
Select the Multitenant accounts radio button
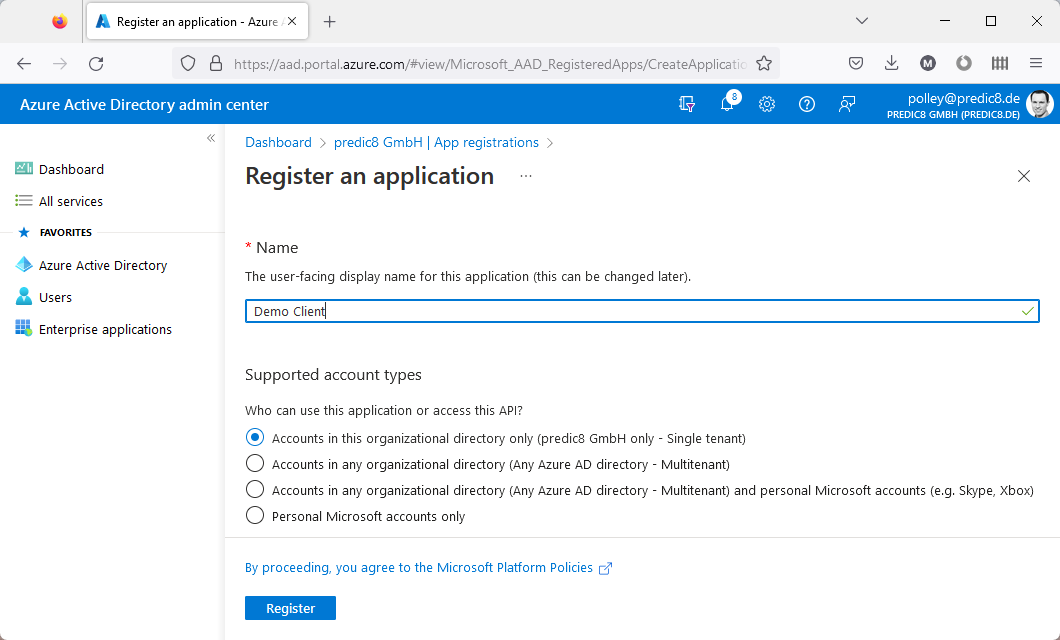coord(255,463)
